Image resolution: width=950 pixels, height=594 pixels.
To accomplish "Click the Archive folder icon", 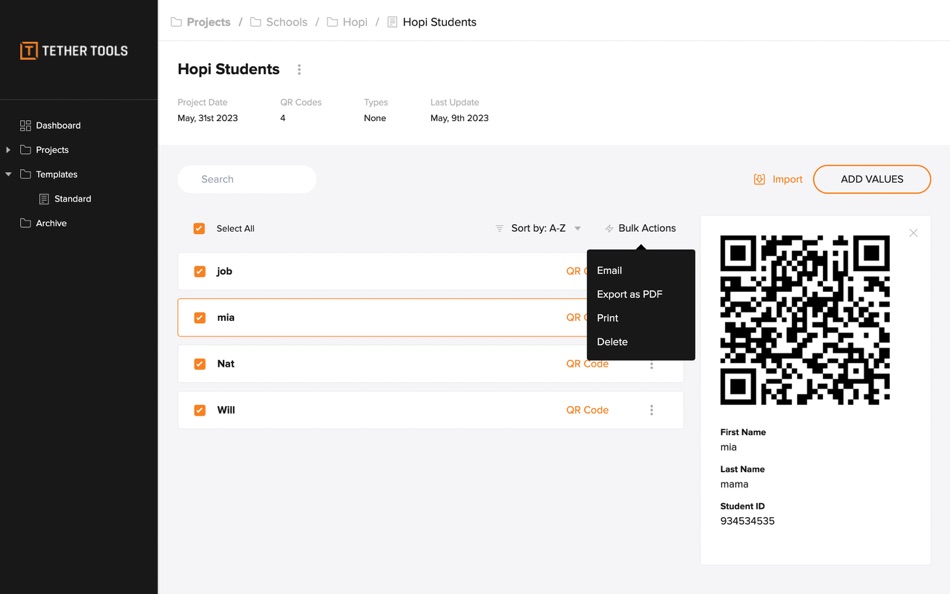I will tap(25, 223).
